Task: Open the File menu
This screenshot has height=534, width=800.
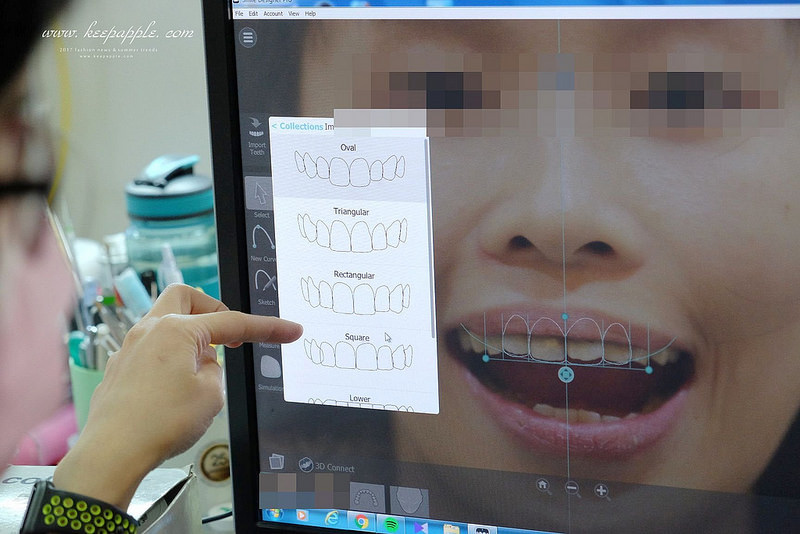Action: [x=239, y=14]
